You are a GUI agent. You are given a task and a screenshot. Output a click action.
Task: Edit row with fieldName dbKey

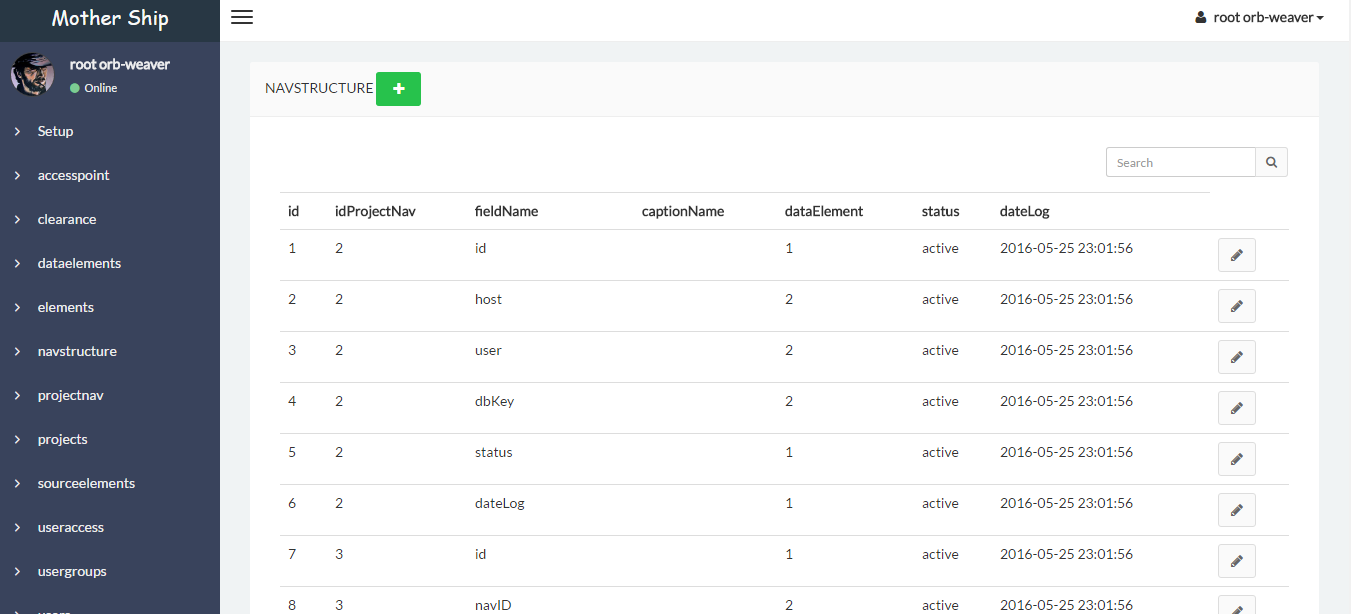[x=1236, y=408]
